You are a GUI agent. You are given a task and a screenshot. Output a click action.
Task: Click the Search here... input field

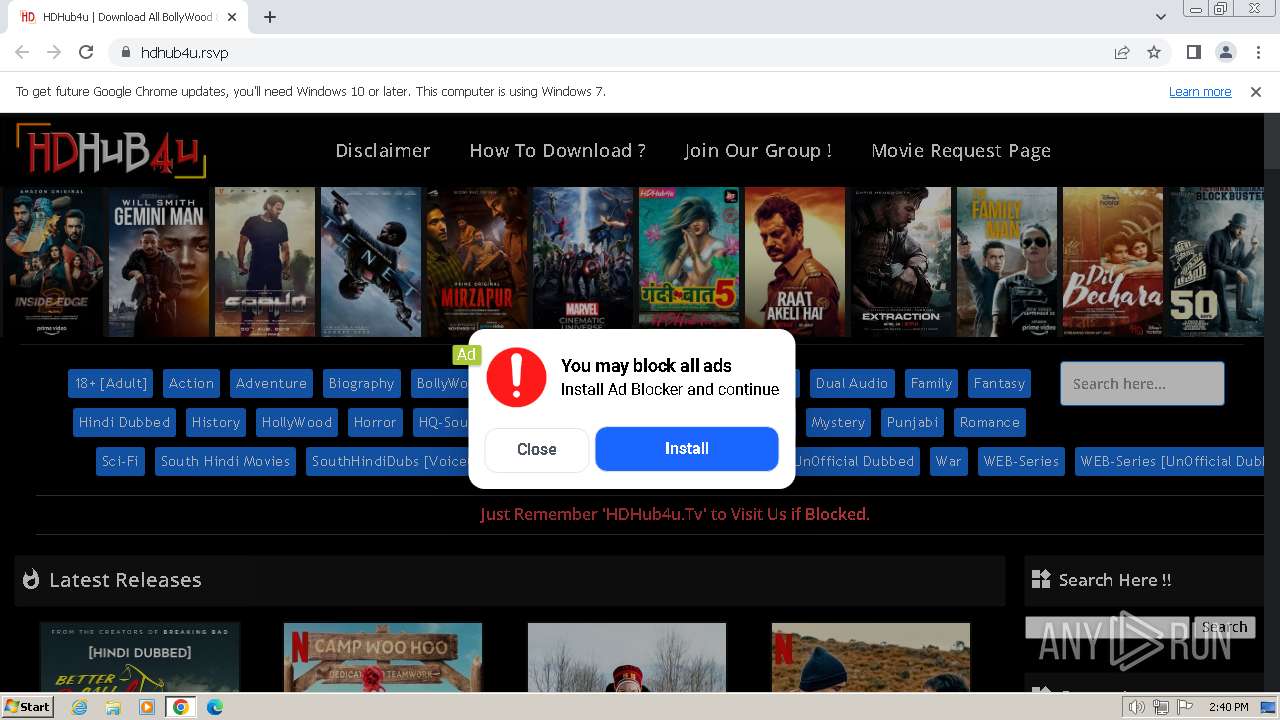click(1142, 383)
